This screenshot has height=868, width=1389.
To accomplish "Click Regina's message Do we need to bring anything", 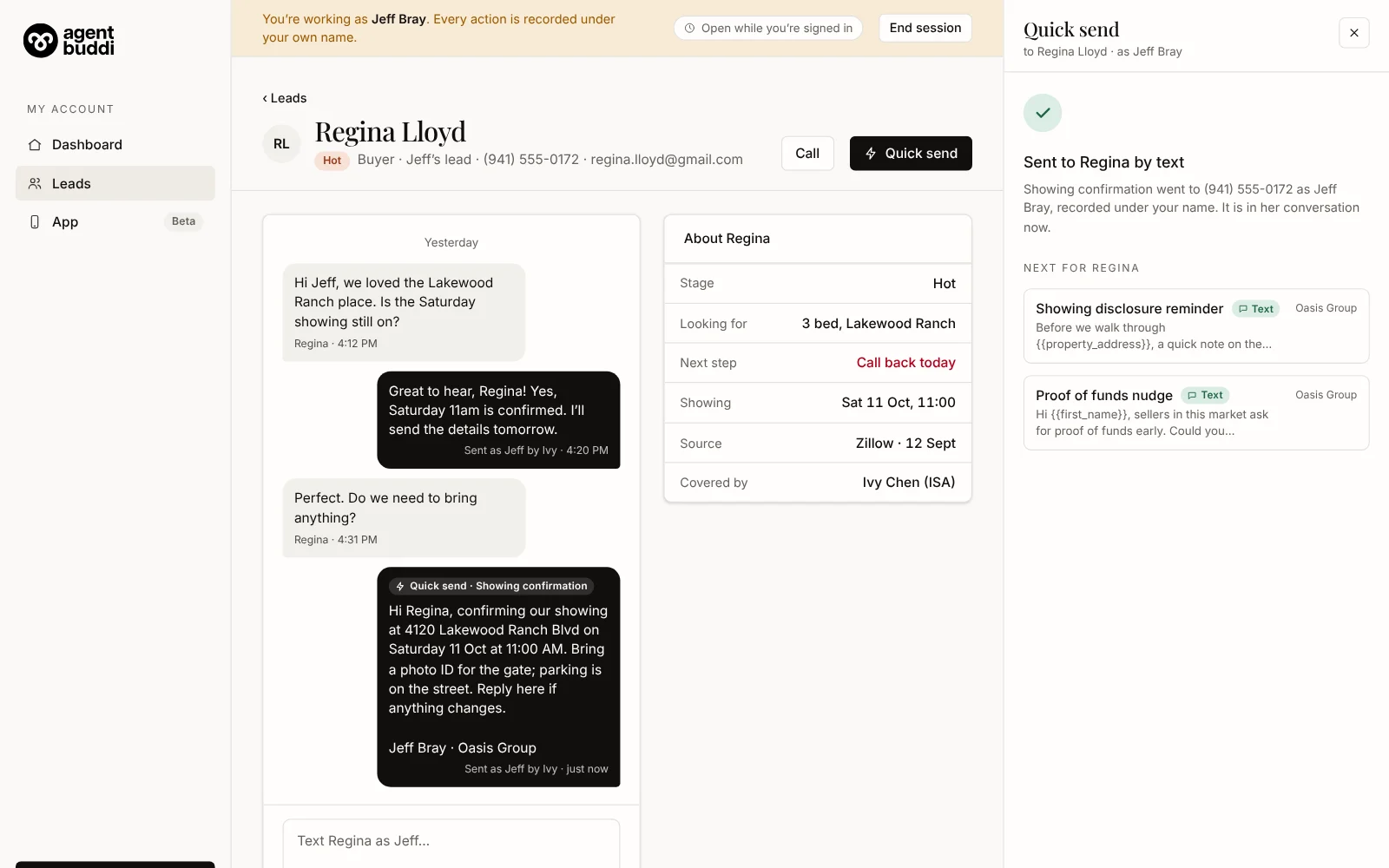I will (x=404, y=518).
